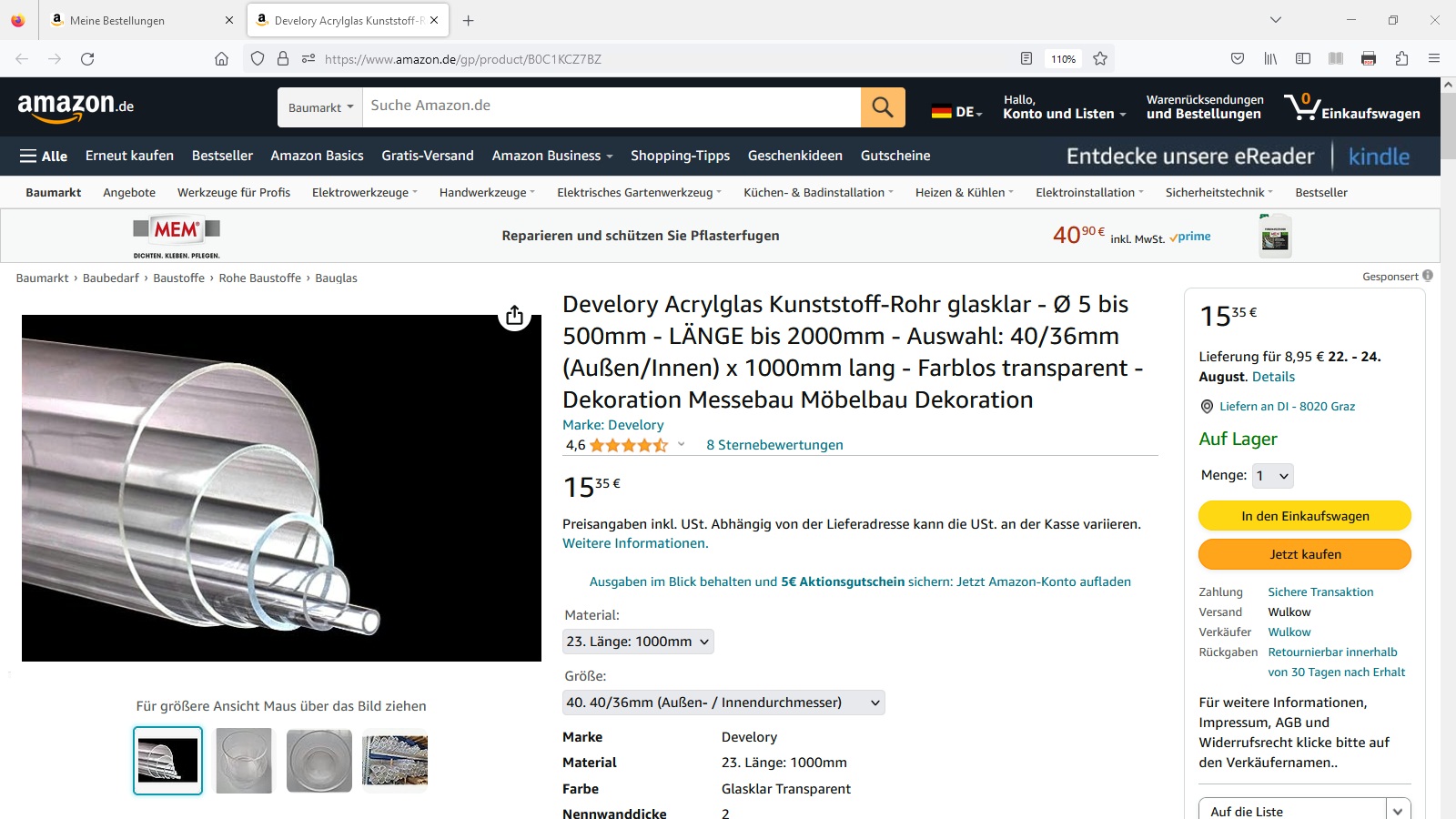
Task: Open Erneut kaufen in navigation bar
Action: tap(129, 156)
